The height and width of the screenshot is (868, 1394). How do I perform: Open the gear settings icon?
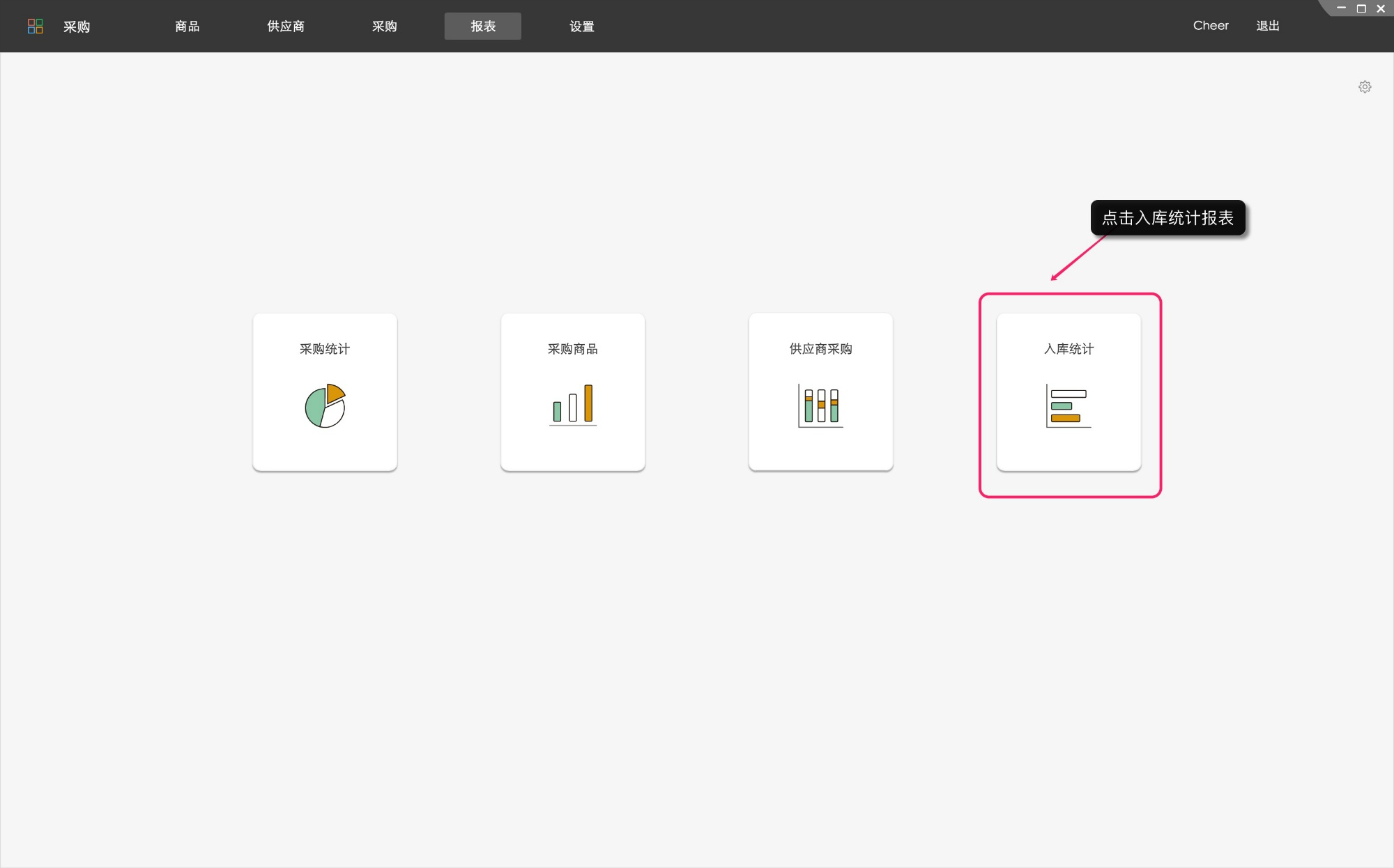coord(1365,87)
